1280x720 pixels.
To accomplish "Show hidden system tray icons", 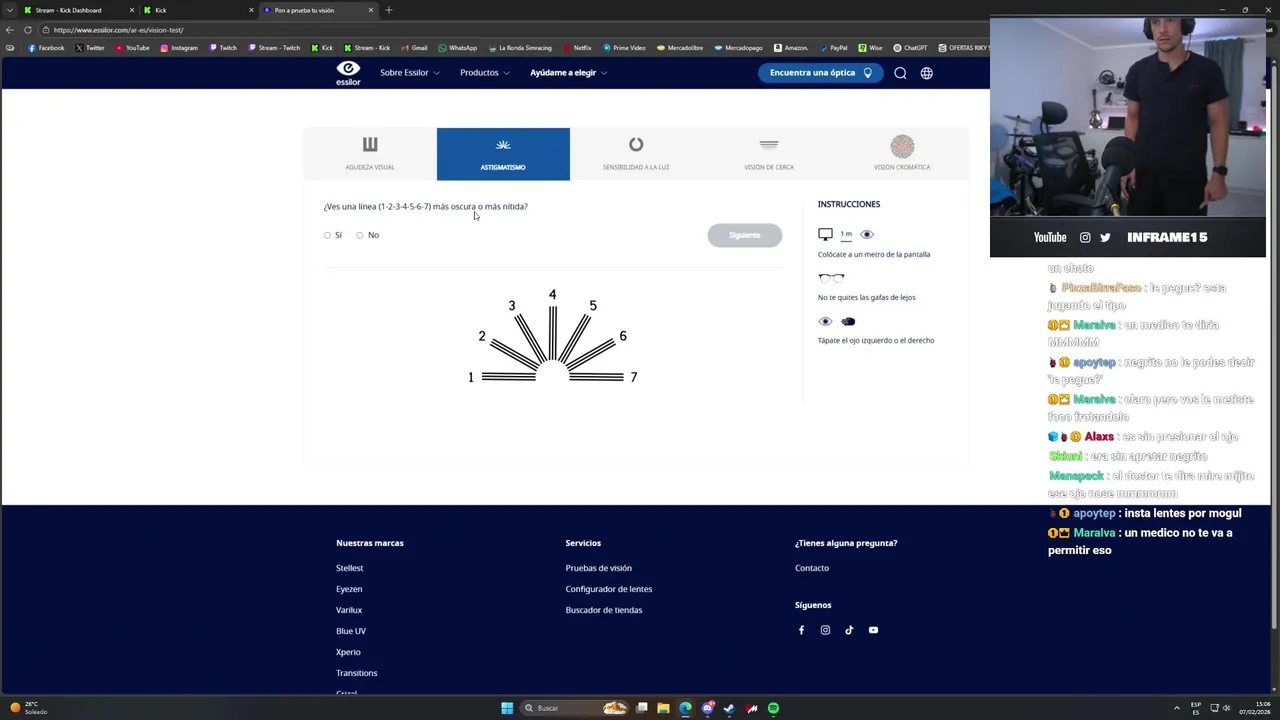I will click(x=1176, y=708).
